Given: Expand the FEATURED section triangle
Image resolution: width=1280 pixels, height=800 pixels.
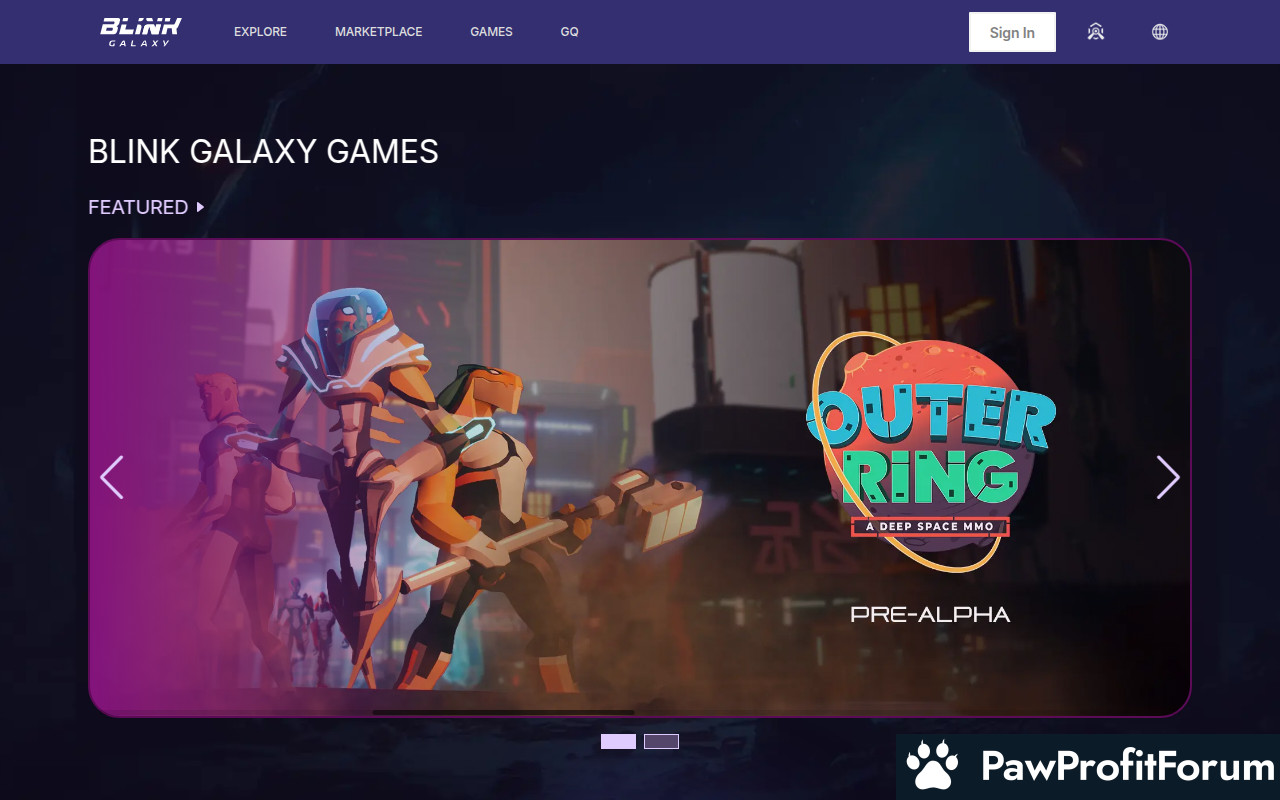Looking at the screenshot, I should tap(201, 207).
